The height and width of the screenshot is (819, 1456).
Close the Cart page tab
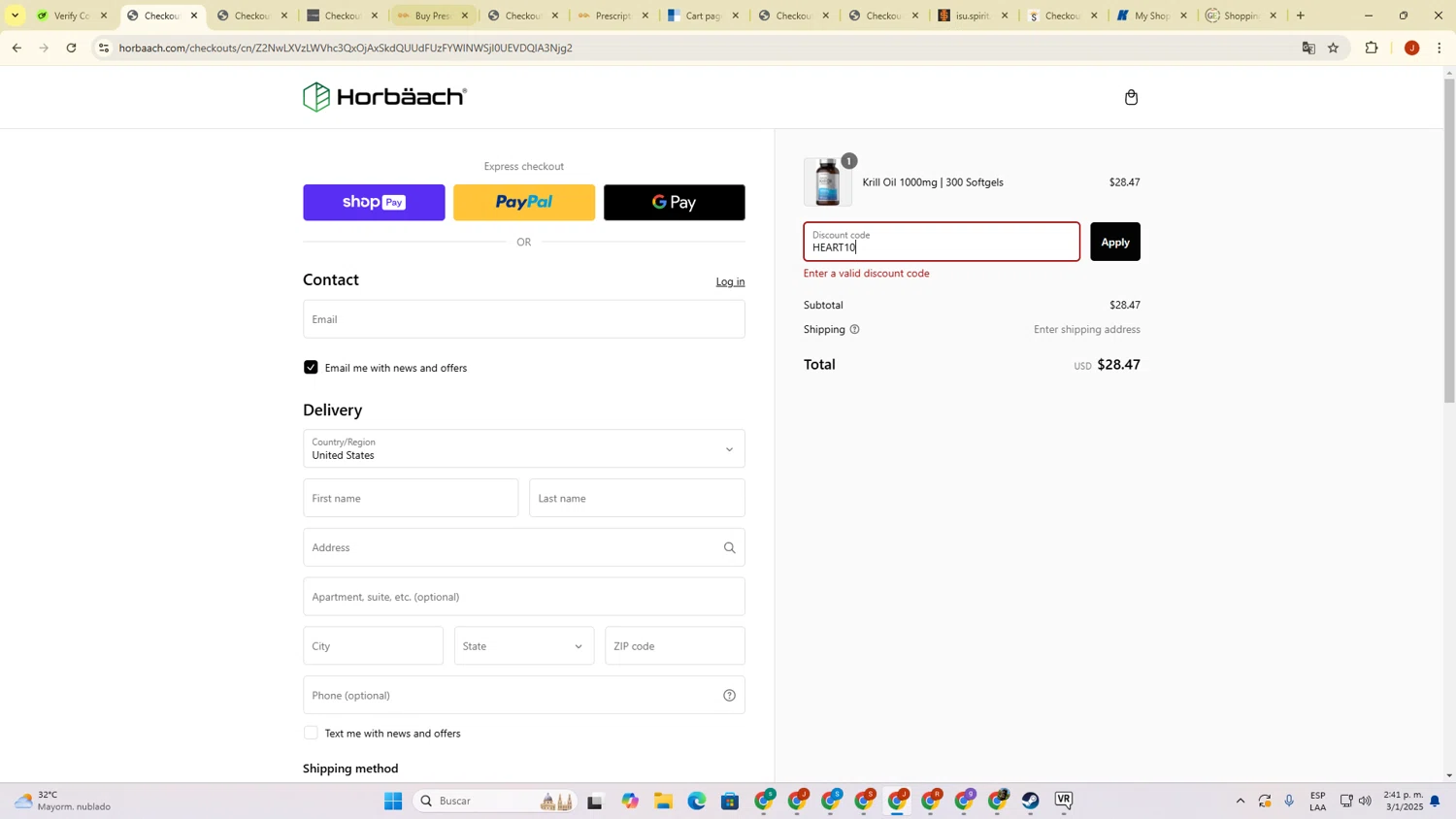point(735,16)
